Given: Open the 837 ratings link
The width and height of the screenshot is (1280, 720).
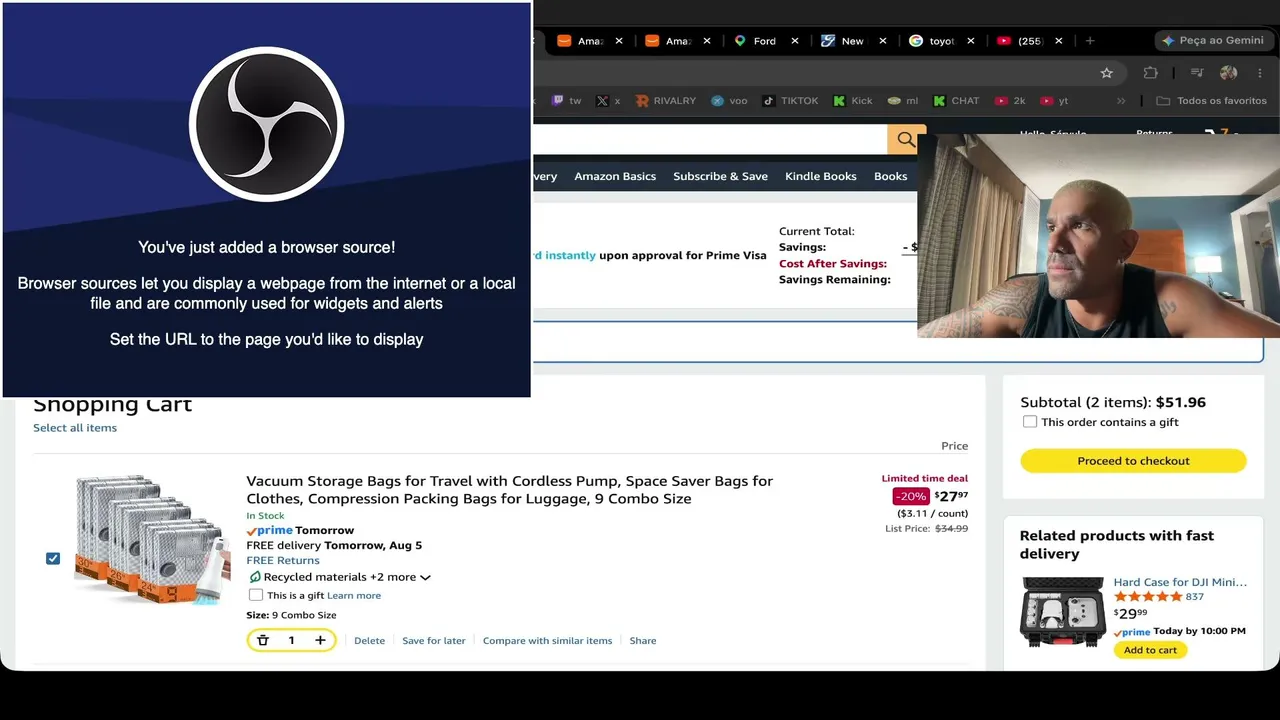Looking at the screenshot, I should pyautogui.click(x=1194, y=597).
